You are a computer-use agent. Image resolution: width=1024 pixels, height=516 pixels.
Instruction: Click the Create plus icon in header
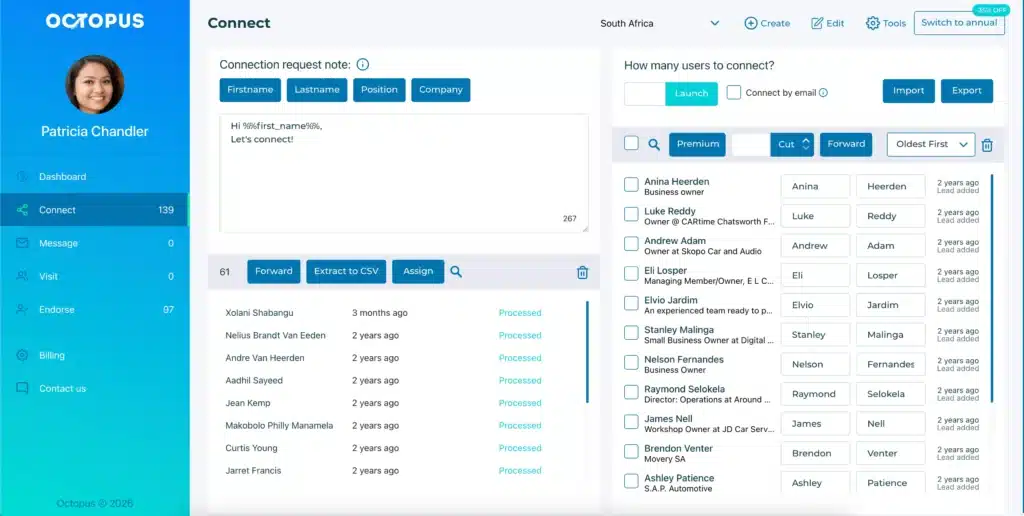(751, 23)
